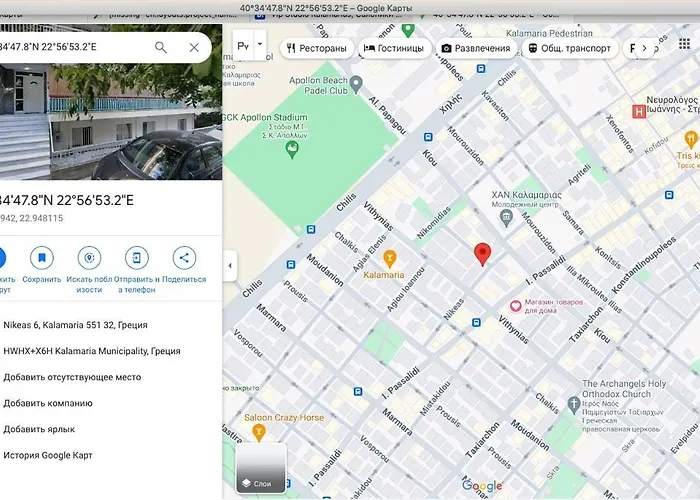
Task: Open the Ру language dropdown arrow
Action: [260, 45]
